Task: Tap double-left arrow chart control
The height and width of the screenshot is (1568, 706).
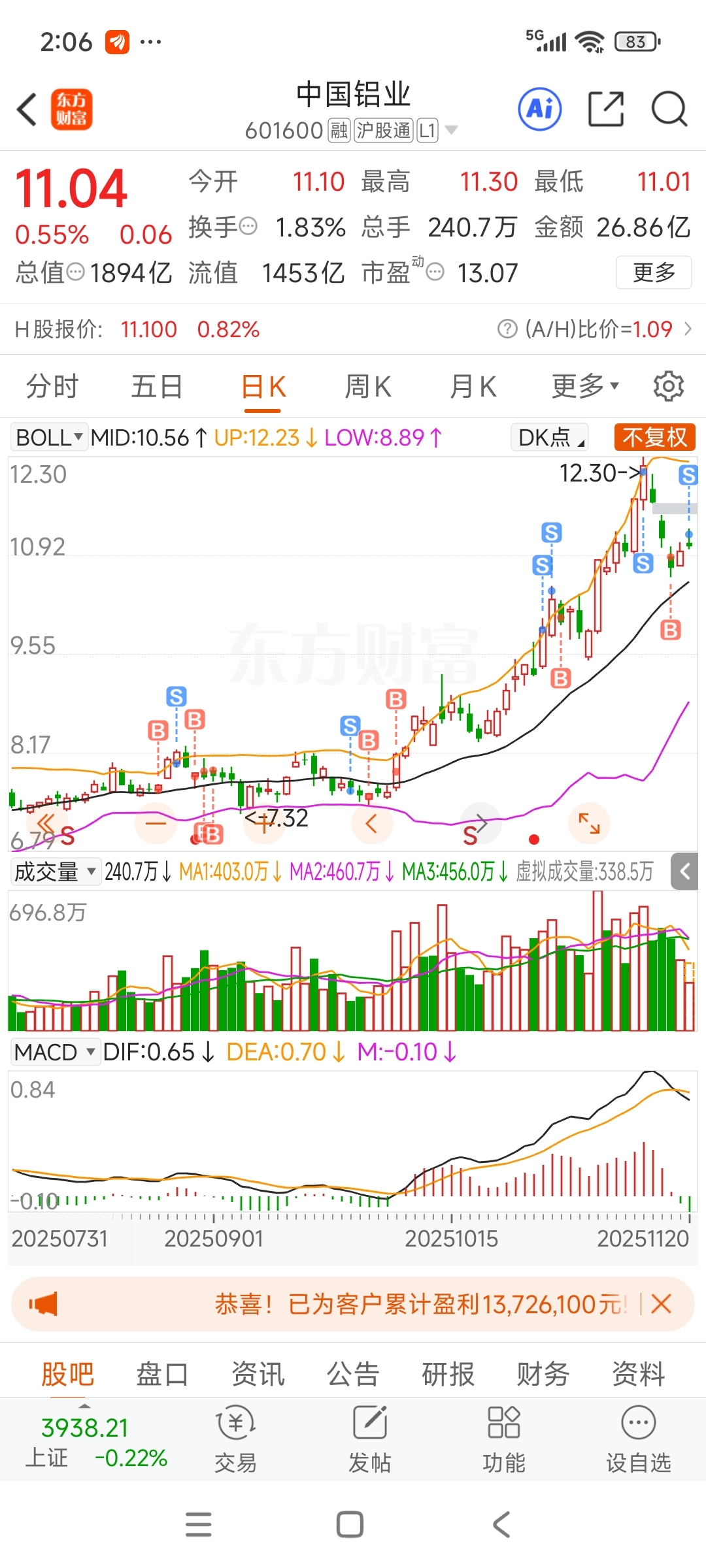Action: tap(46, 823)
